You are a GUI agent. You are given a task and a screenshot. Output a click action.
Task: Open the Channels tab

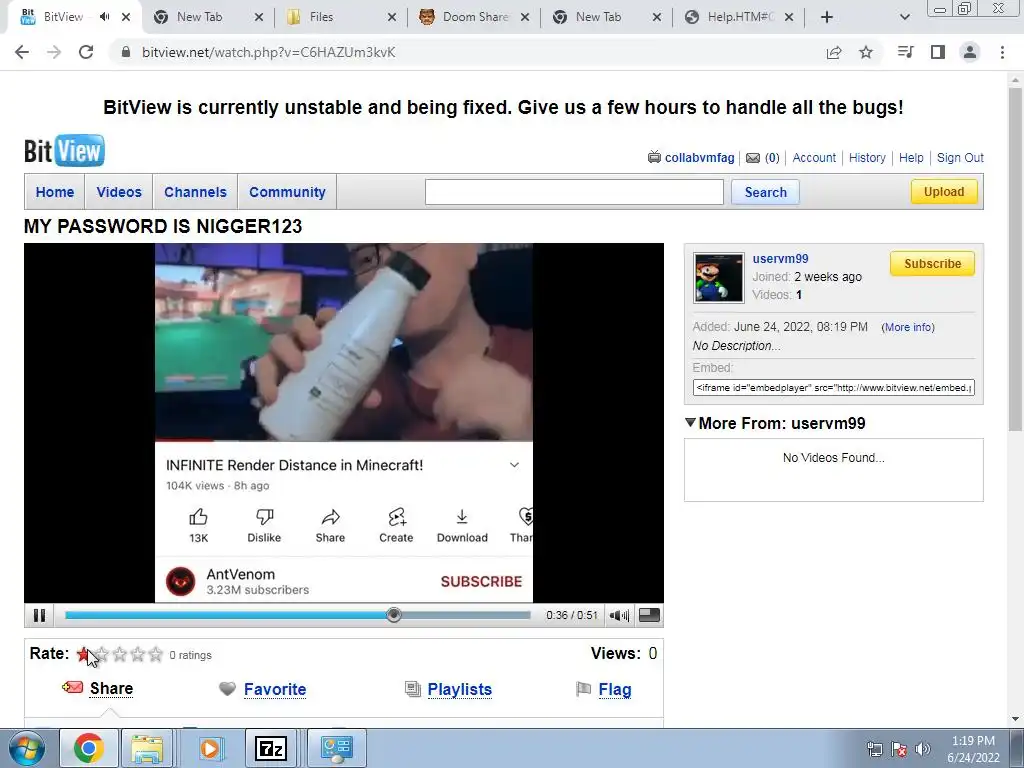(x=195, y=192)
